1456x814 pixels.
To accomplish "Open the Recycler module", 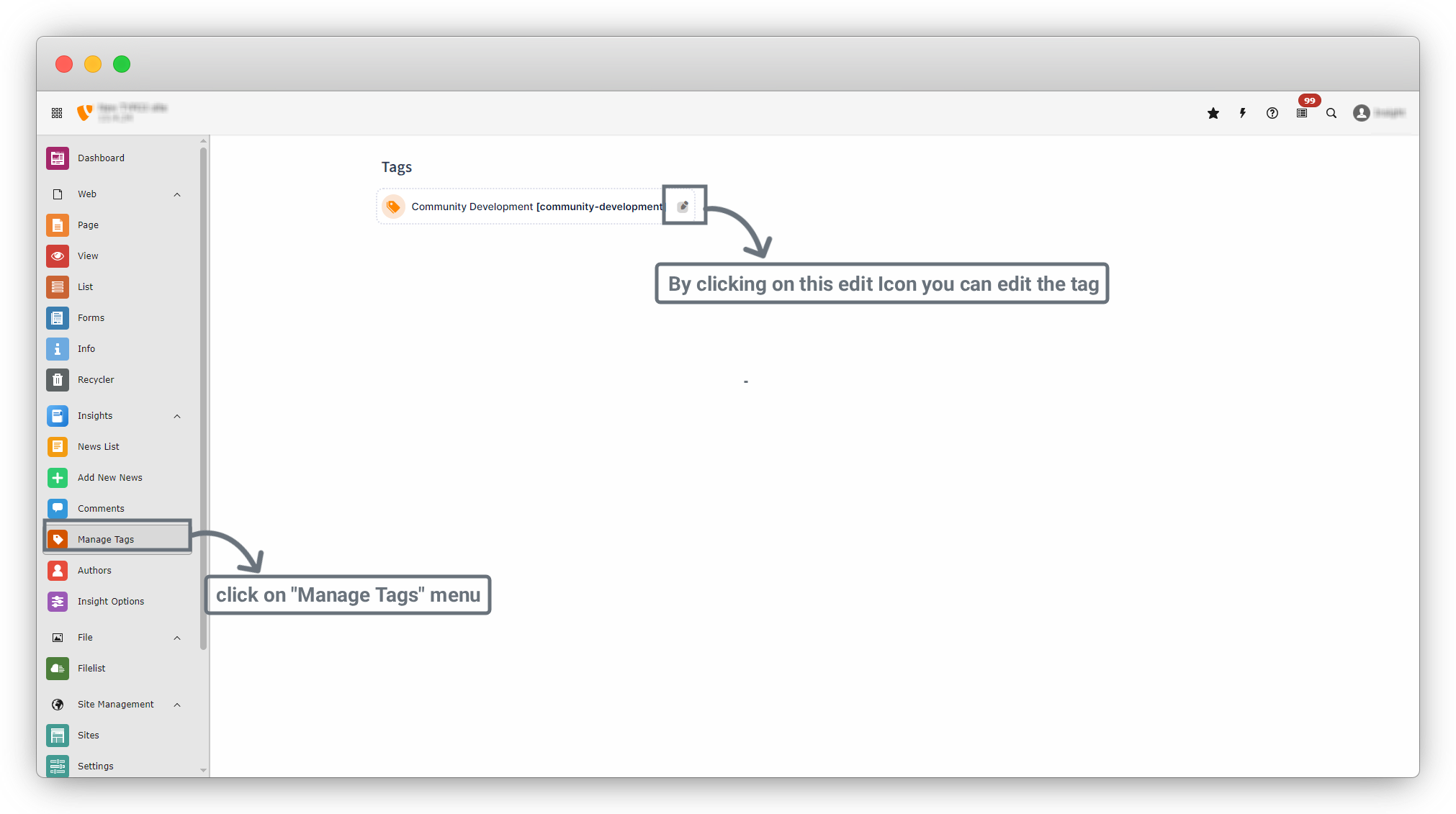I will point(96,379).
